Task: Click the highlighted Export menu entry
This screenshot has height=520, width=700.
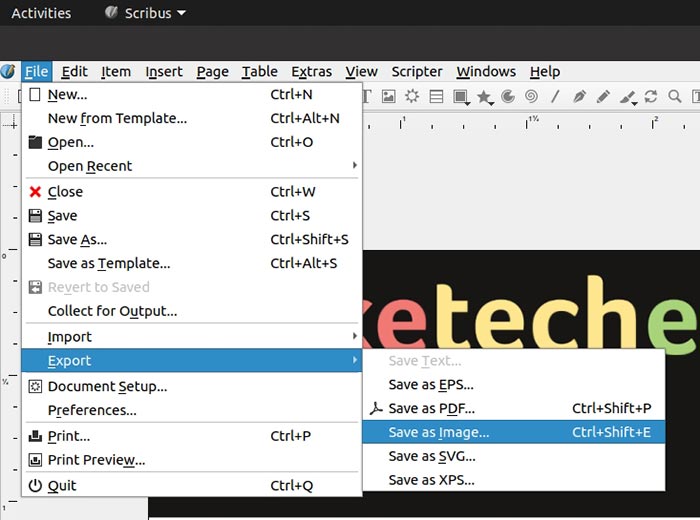Action: coord(192,360)
